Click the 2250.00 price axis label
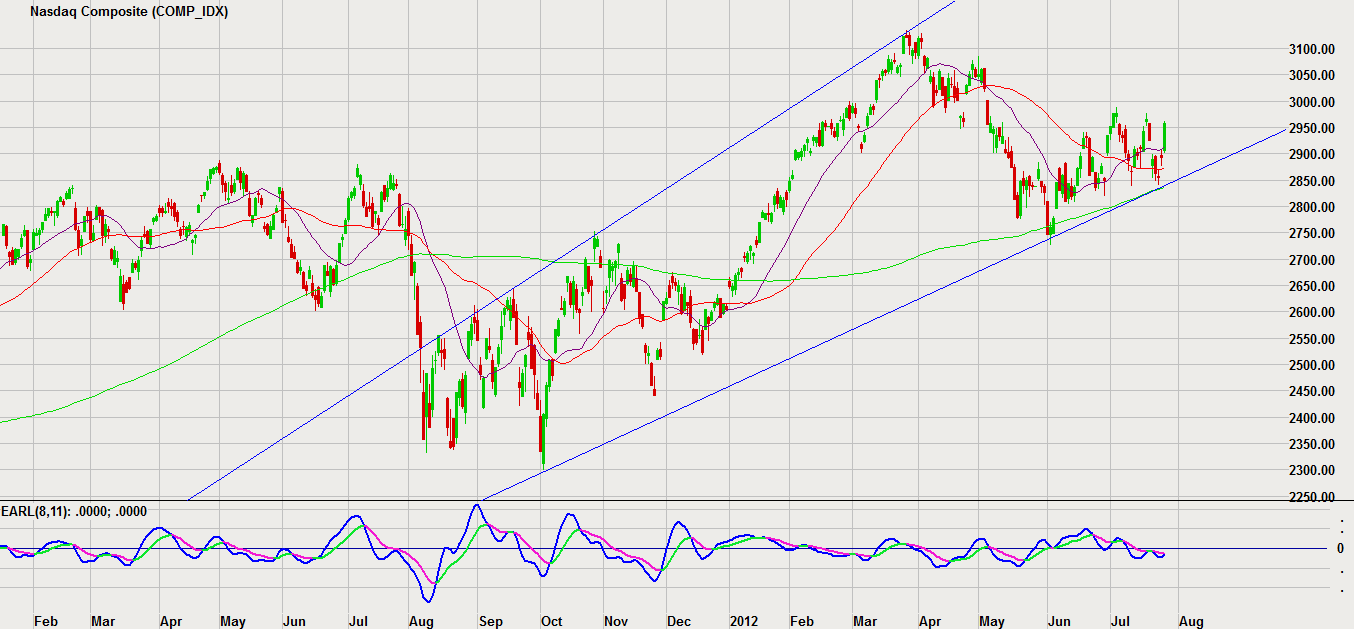The height and width of the screenshot is (629, 1354). click(x=1313, y=497)
